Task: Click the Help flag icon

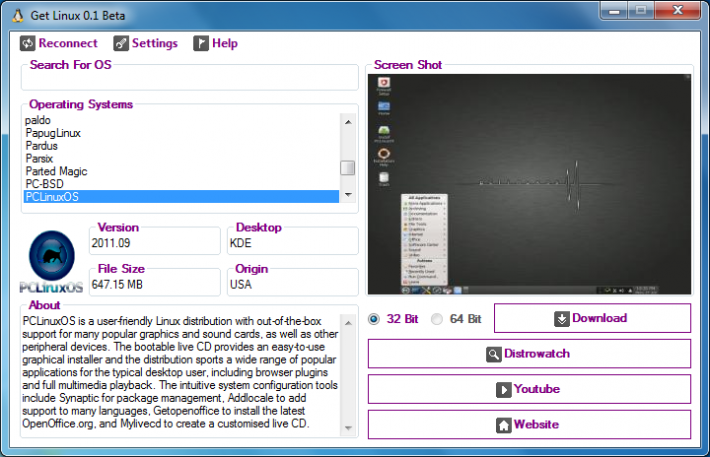Action: (201, 43)
